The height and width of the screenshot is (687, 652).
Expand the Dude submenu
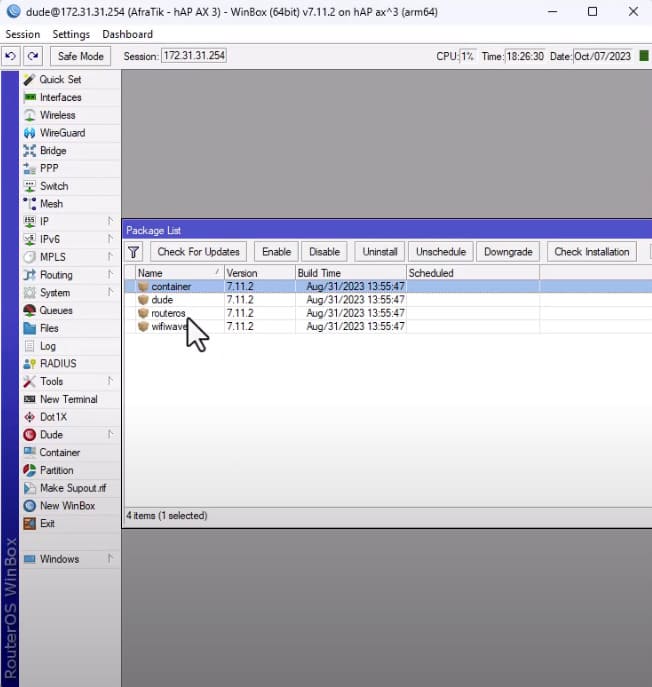[x=110, y=435]
